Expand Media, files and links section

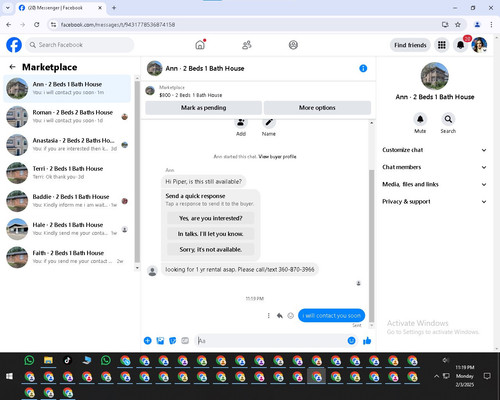pyautogui.click(x=435, y=184)
